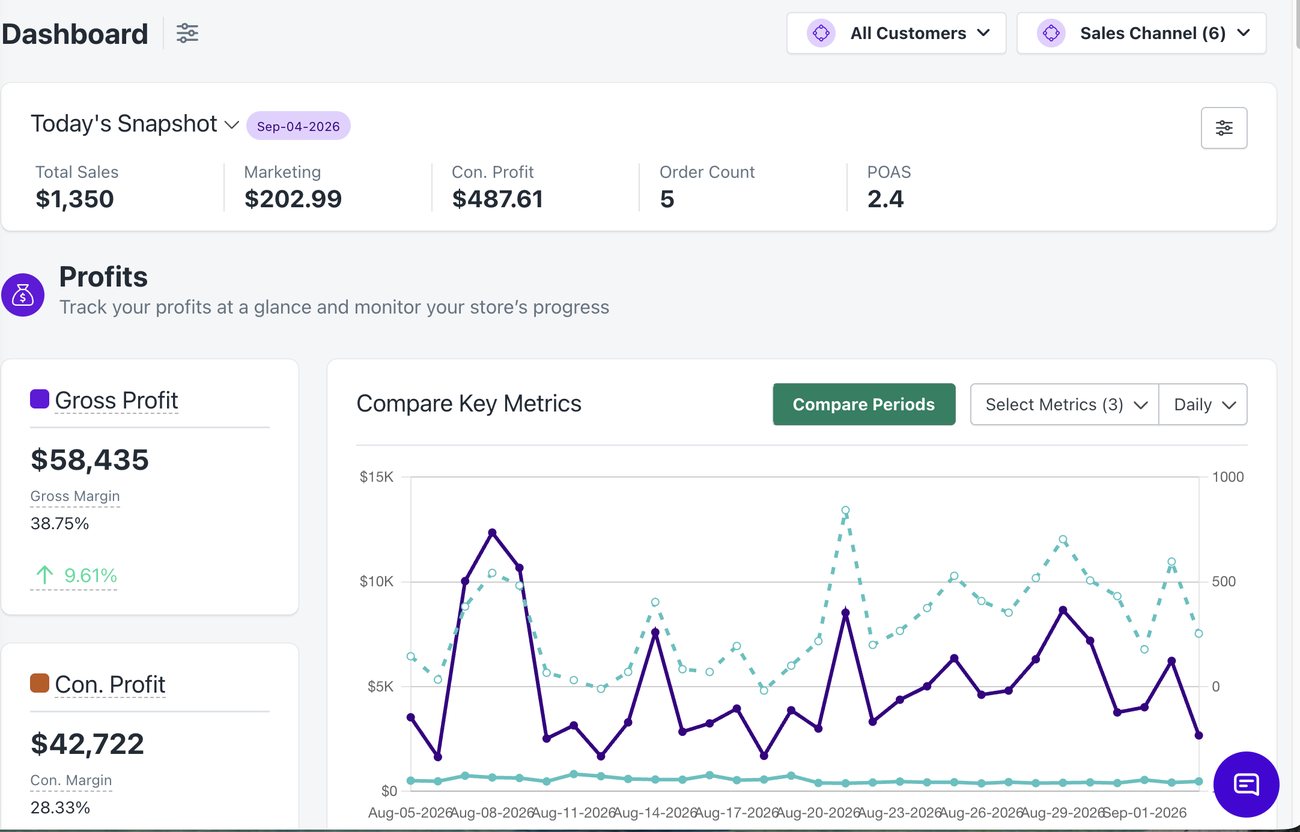Click the green up arrow by 9.61%

coord(44,575)
